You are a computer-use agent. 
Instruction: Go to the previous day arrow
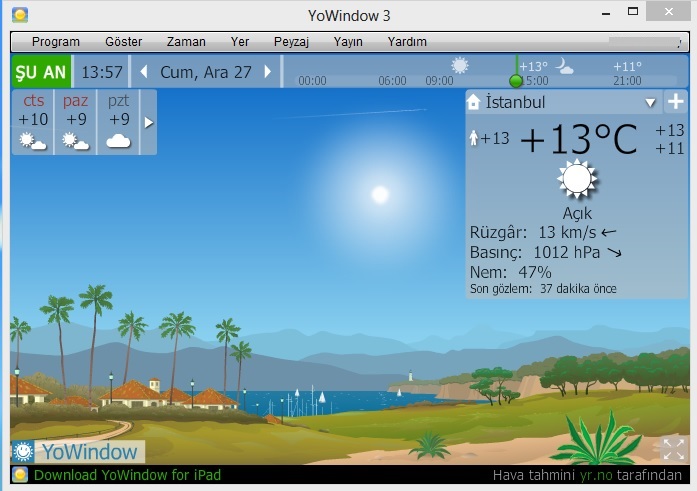click(144, 72)
